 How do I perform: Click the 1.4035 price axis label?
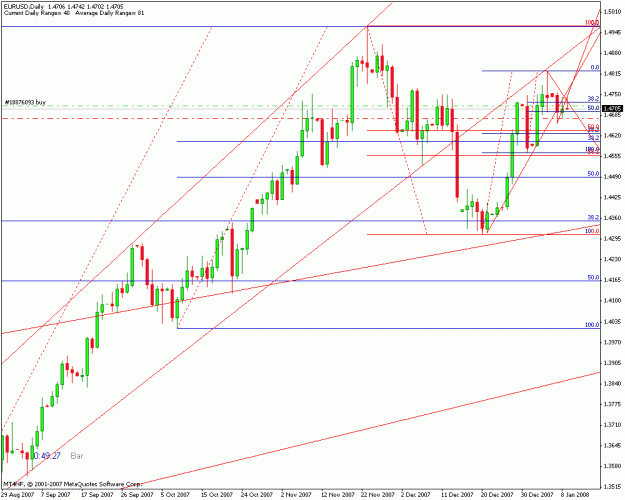[x=612, y=321]
